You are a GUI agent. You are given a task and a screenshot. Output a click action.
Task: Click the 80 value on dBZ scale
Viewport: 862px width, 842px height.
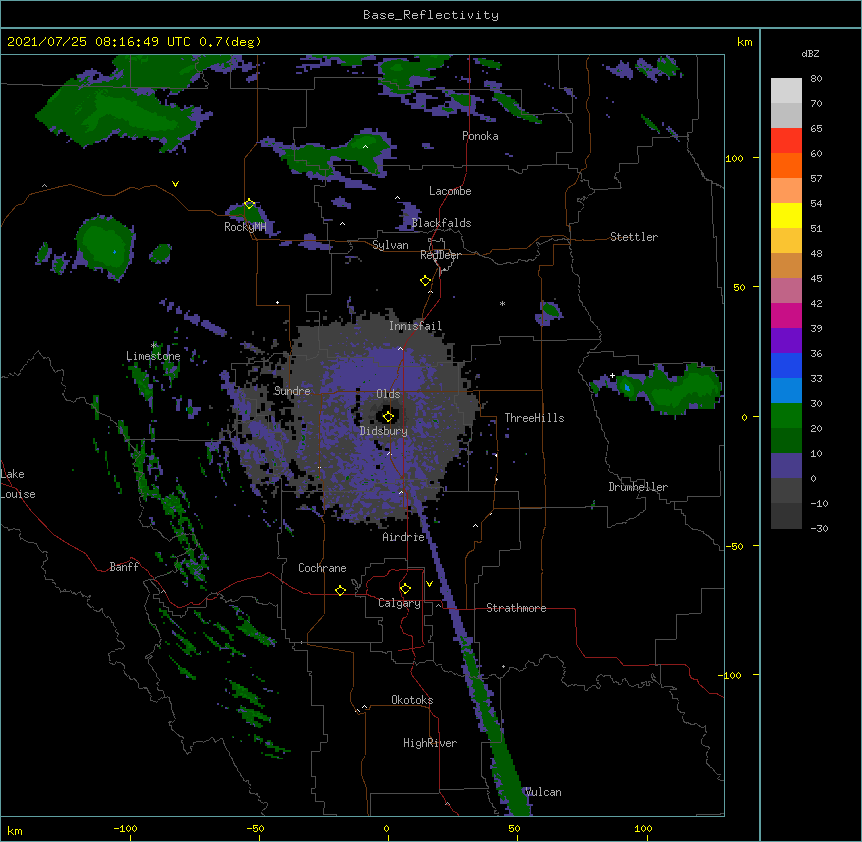(x=816, y=79)
